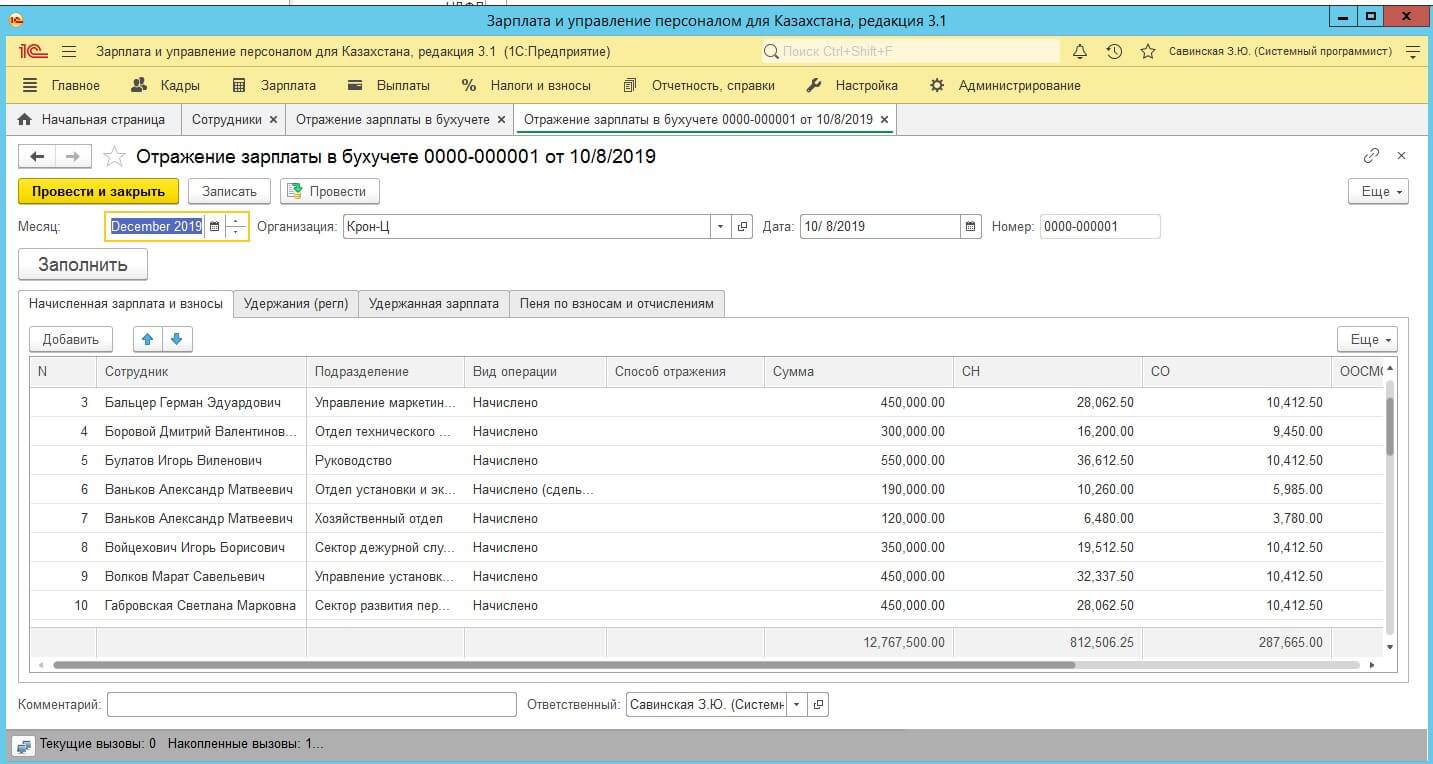Select row Габровская Светлана Марковна
1433x764 pixels.
tap(705, 605)
